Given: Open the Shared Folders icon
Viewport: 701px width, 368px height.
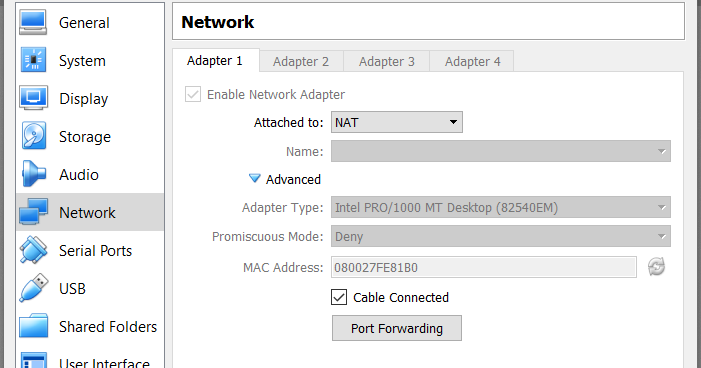Looking at the screenshot, I should (33, 326).
